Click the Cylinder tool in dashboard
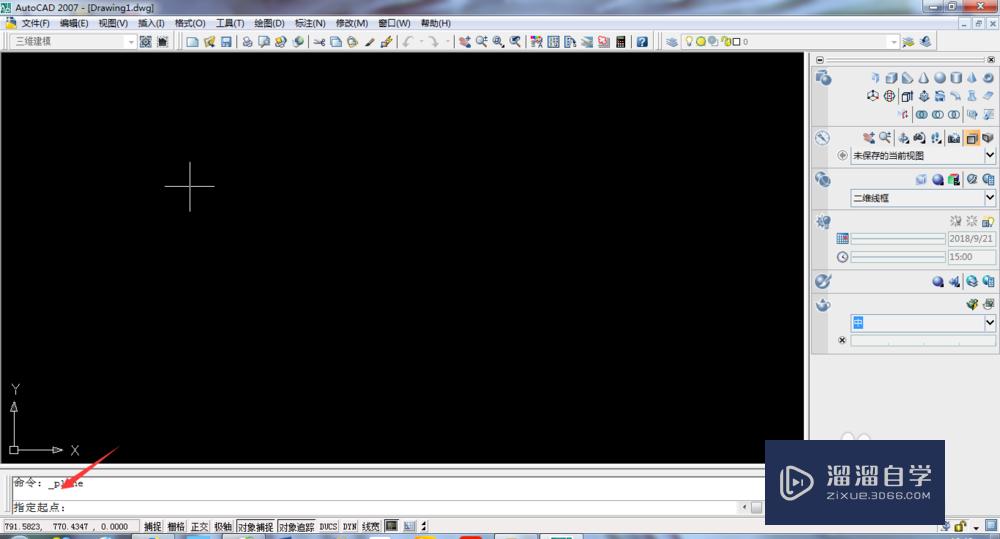Viewport: 1000px width, 539px height. click(955, 78)
